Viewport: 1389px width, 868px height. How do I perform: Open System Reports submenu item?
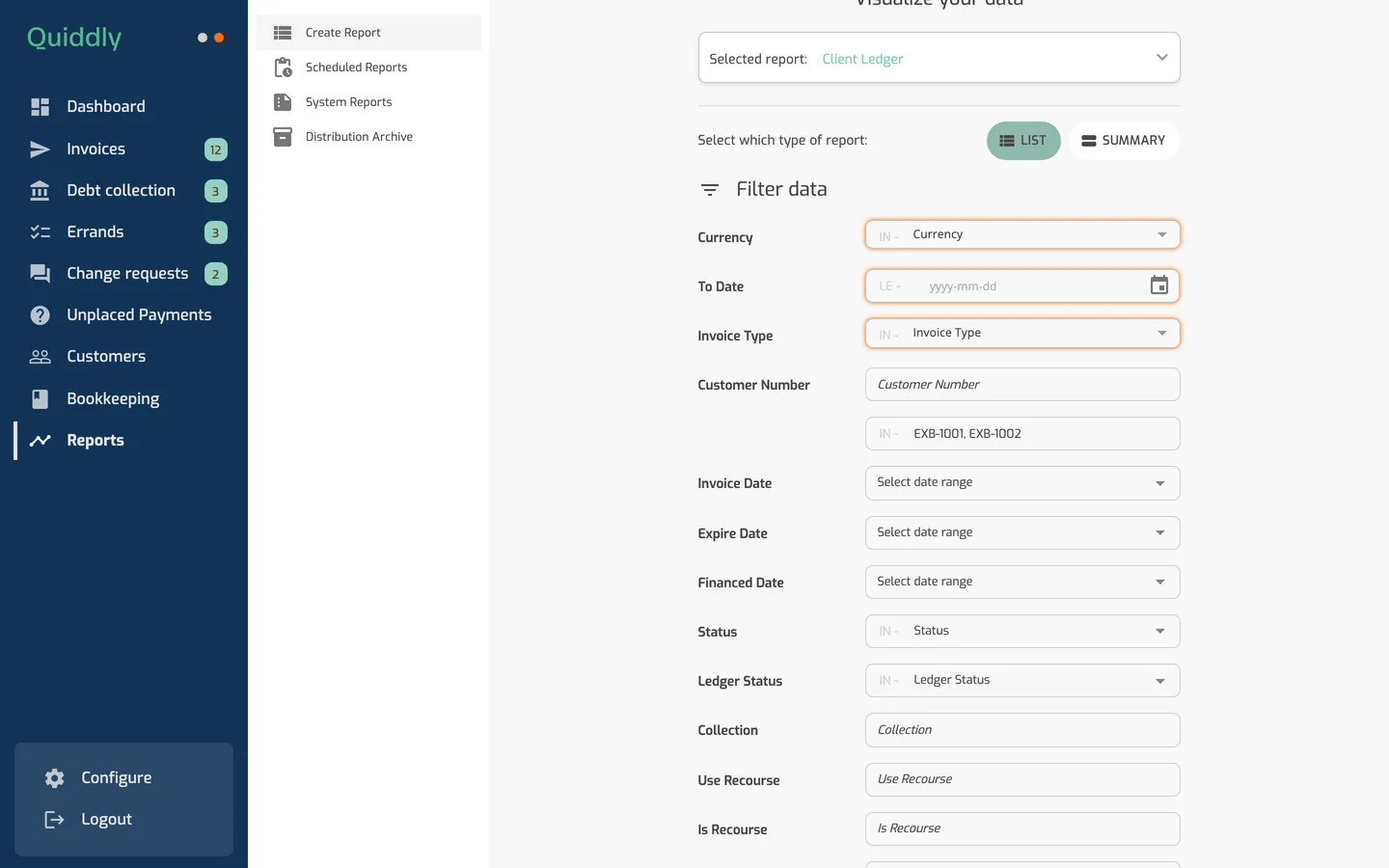click(368, 102)
